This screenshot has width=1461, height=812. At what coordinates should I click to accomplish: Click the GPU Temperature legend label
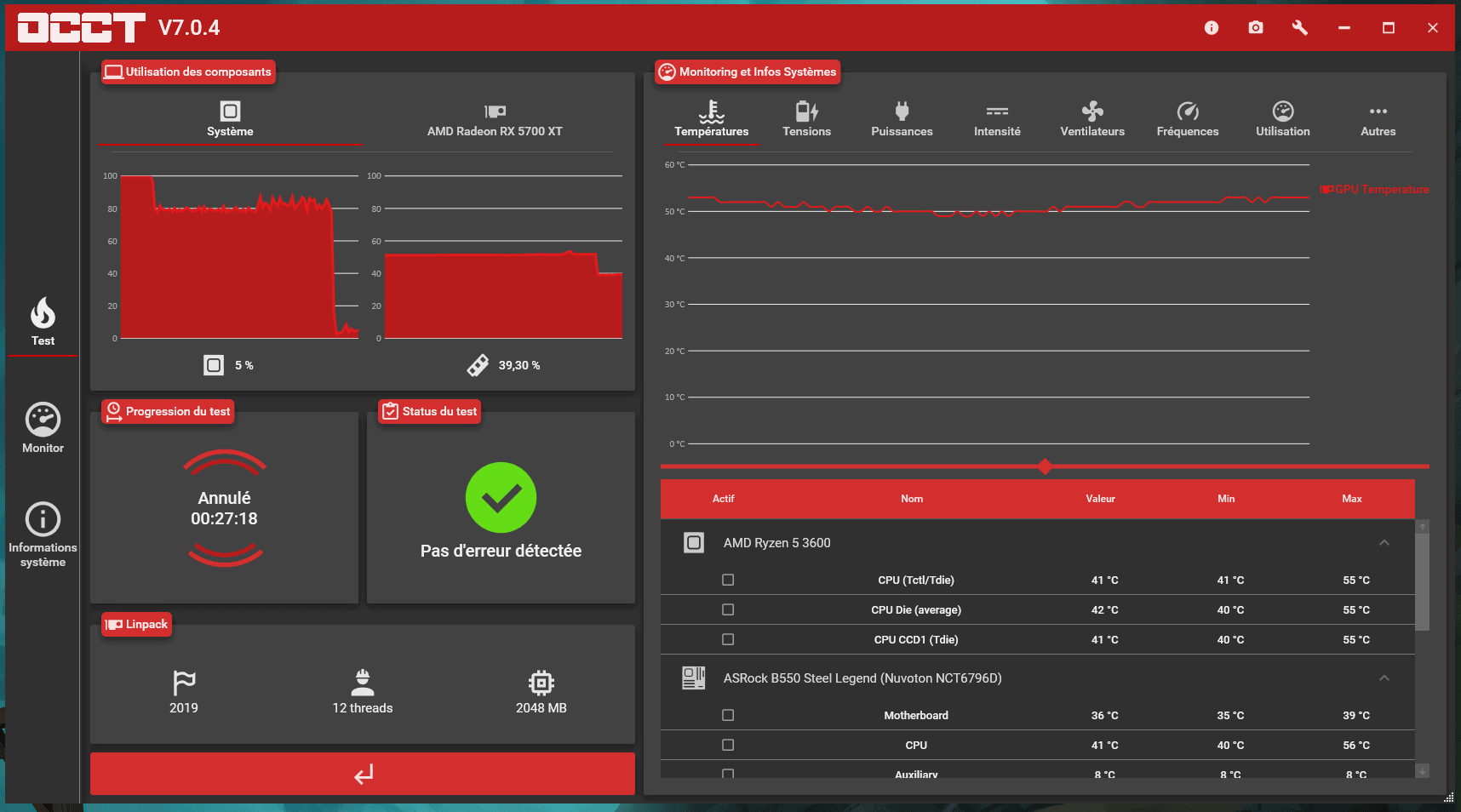(x=1374, y=189)
